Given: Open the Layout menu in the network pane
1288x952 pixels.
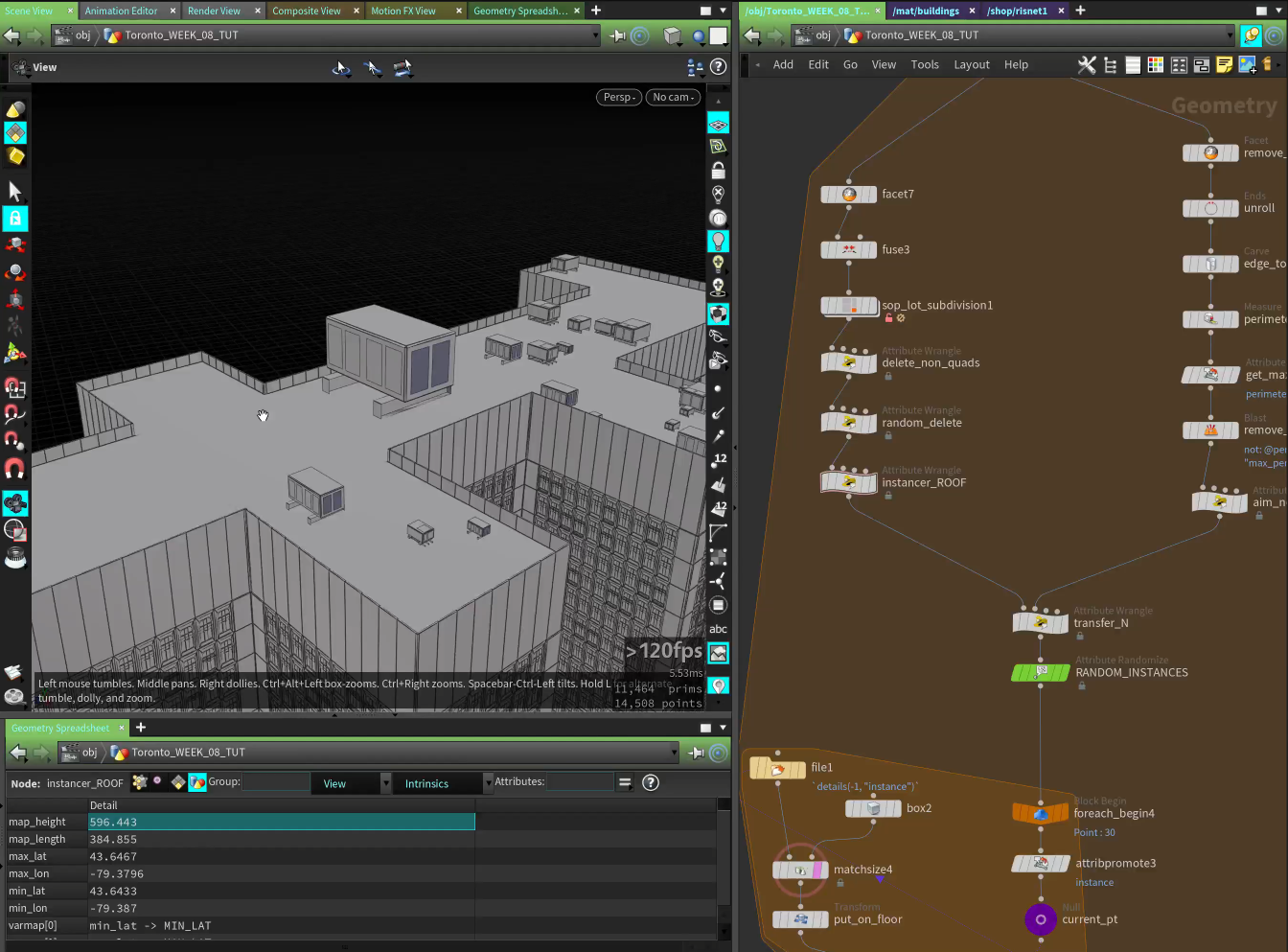Looking at the screenshot, I should click(x=971, y=64).
